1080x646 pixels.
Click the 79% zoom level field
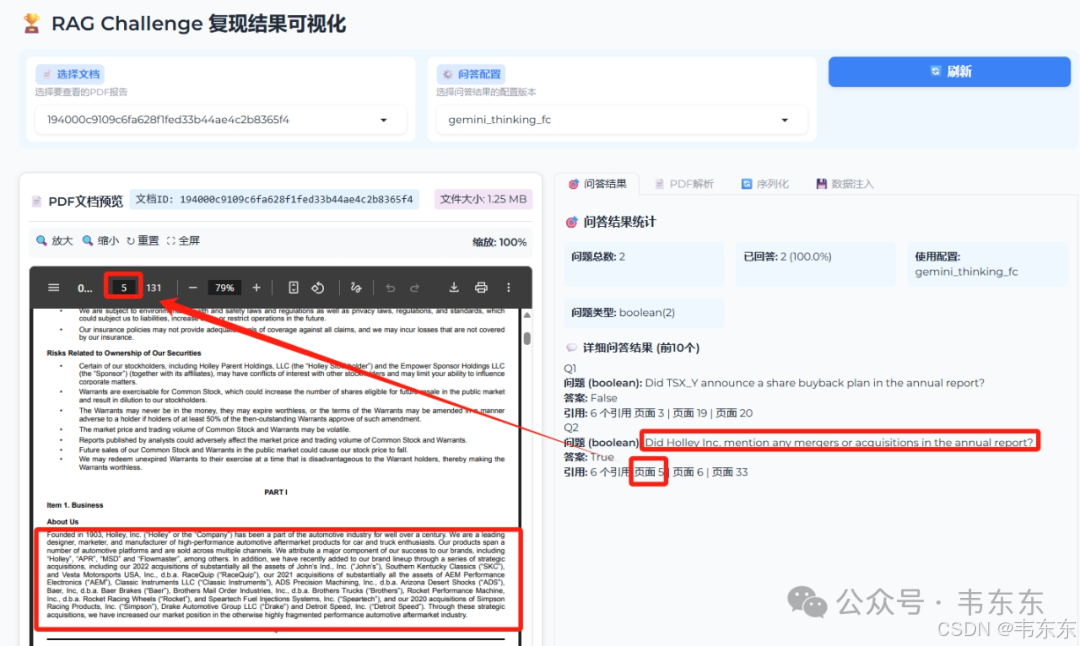[x=225, y=288]
